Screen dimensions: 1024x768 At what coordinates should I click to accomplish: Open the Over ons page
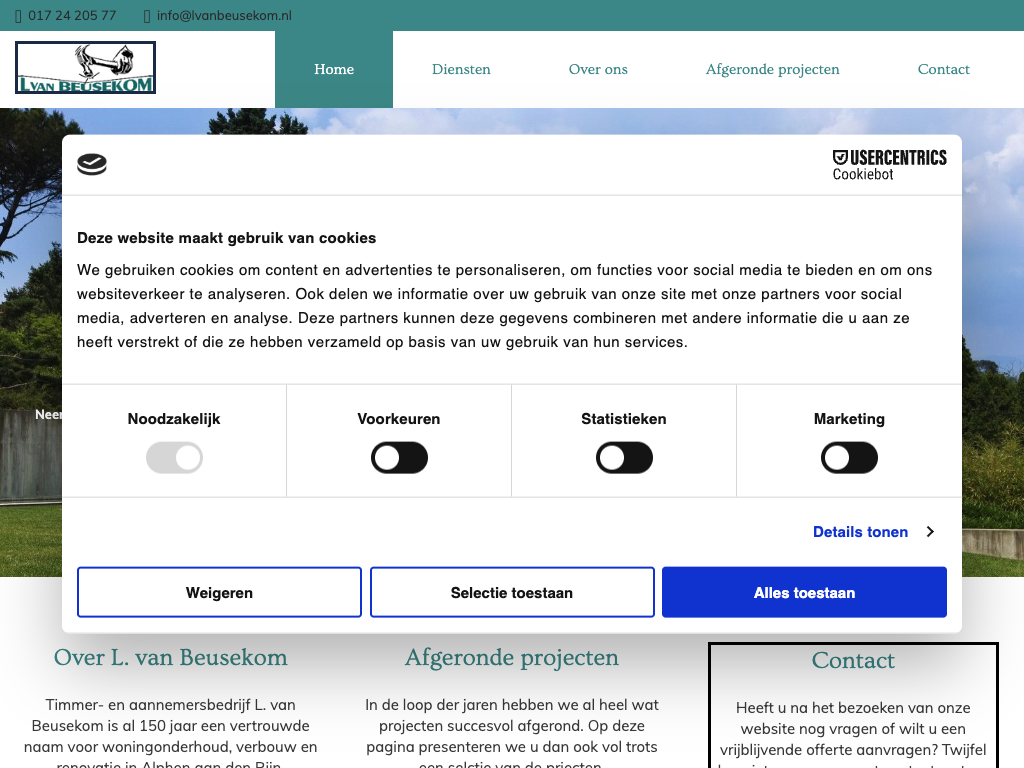pos(598,69)
